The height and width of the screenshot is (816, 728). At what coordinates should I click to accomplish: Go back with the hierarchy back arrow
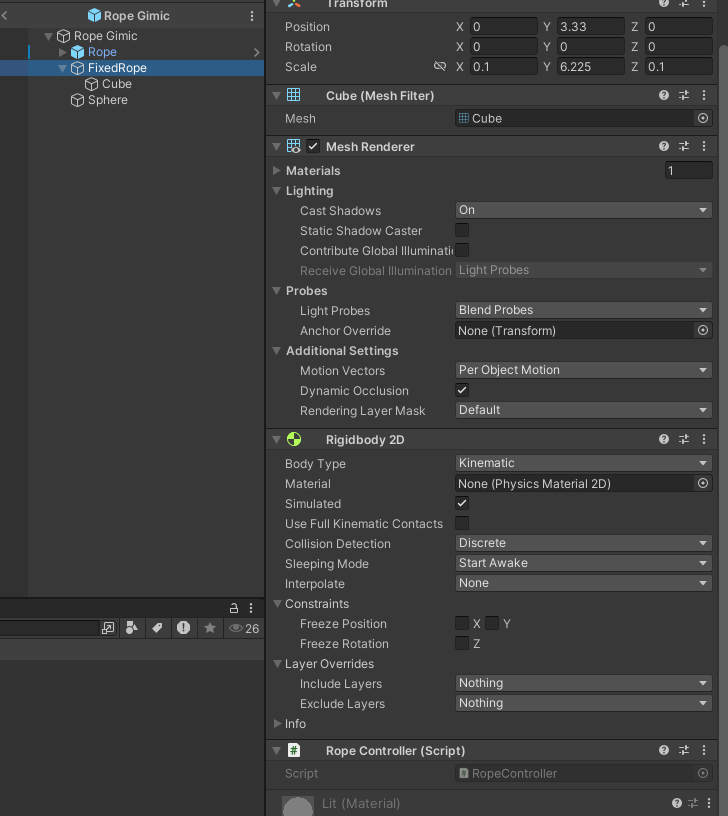tap(4, 16)
